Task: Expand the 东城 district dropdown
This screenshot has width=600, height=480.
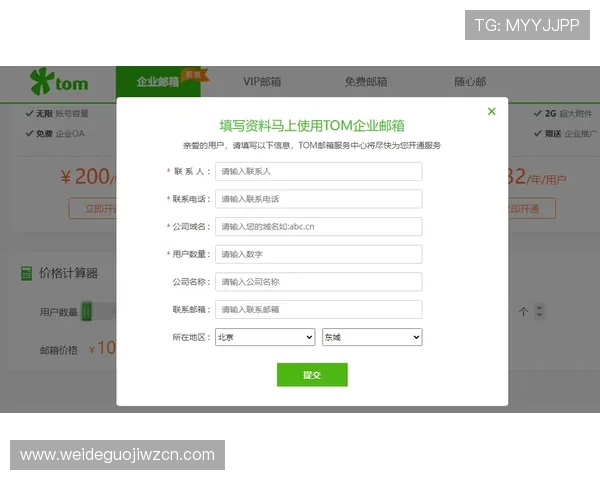Action: 372,337
